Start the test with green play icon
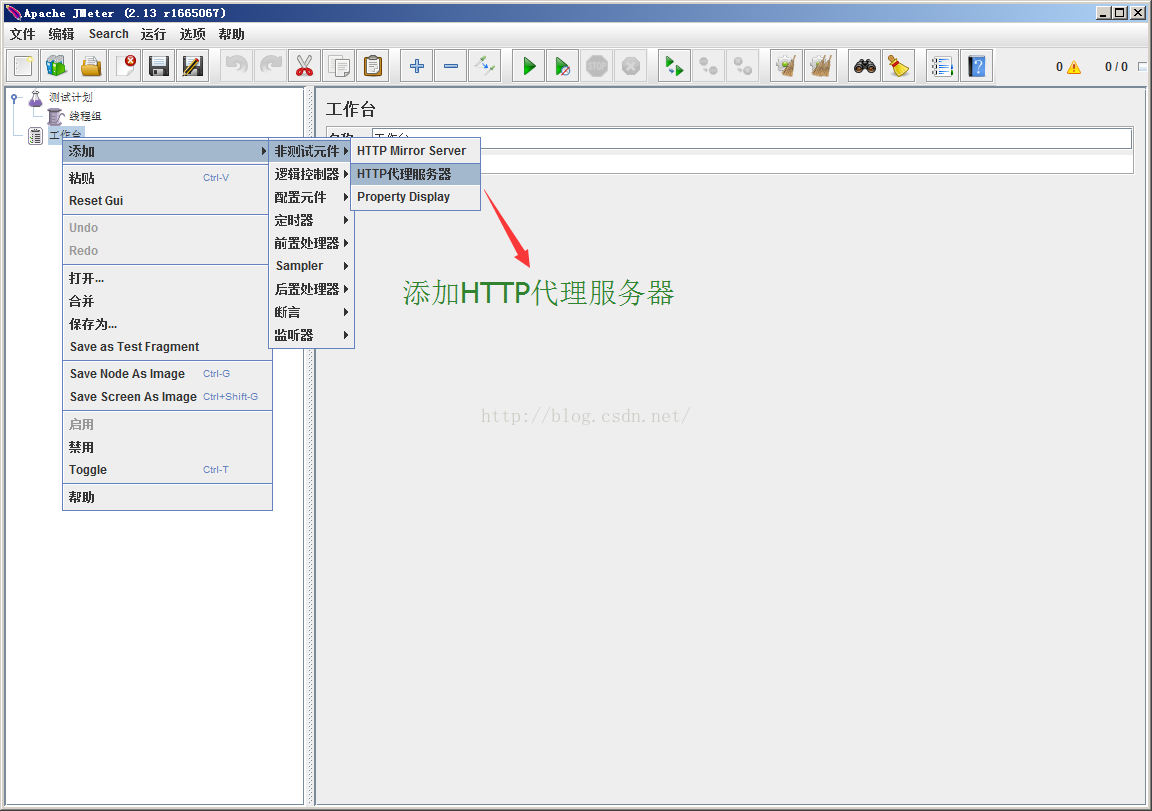 (x=528, y=66)
